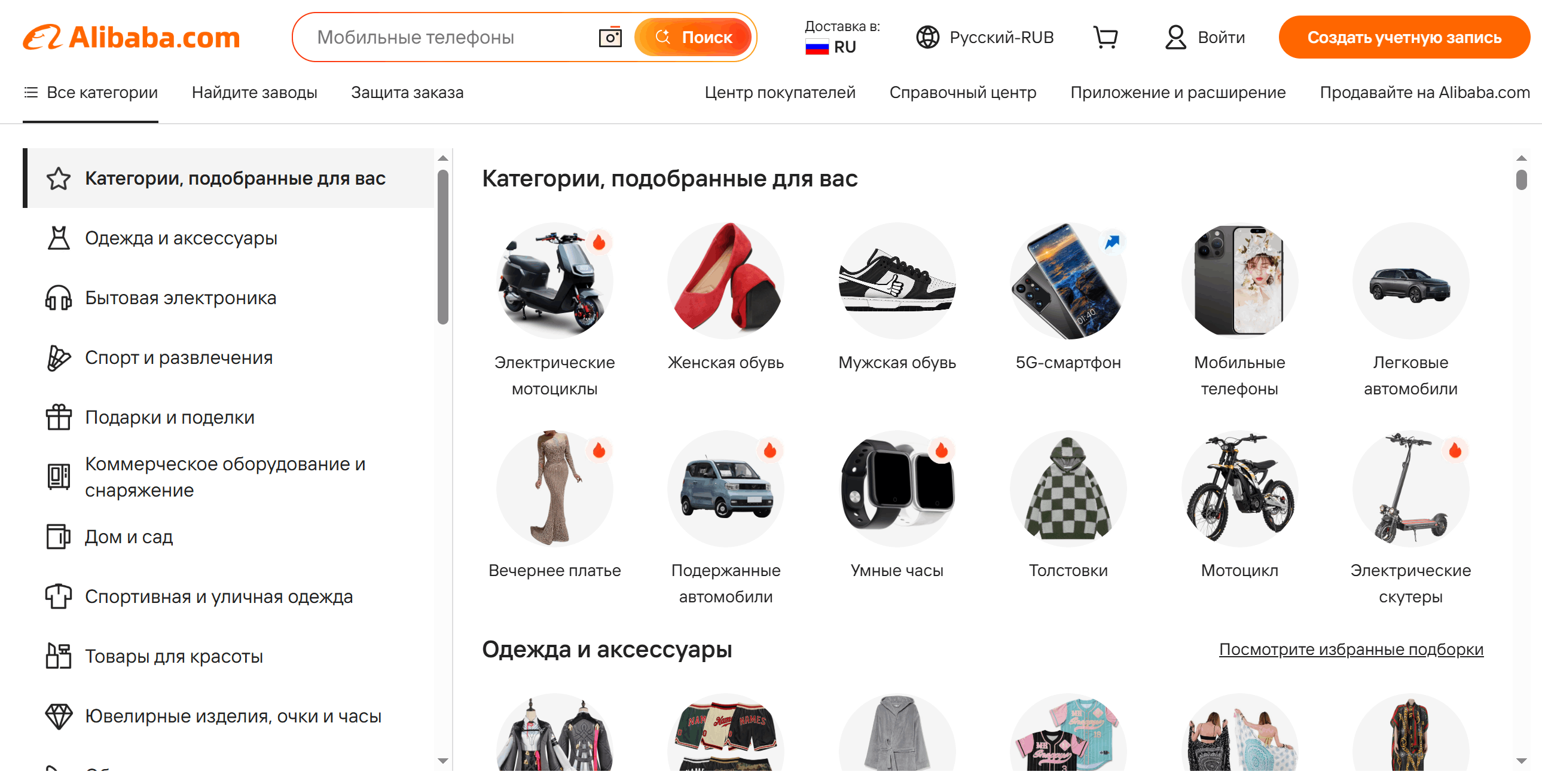The image size is (1542, 784).
Task: Select the clothing icon for Одежда и аксессуары
Action: pyautogui.click(x=58, y=238)
